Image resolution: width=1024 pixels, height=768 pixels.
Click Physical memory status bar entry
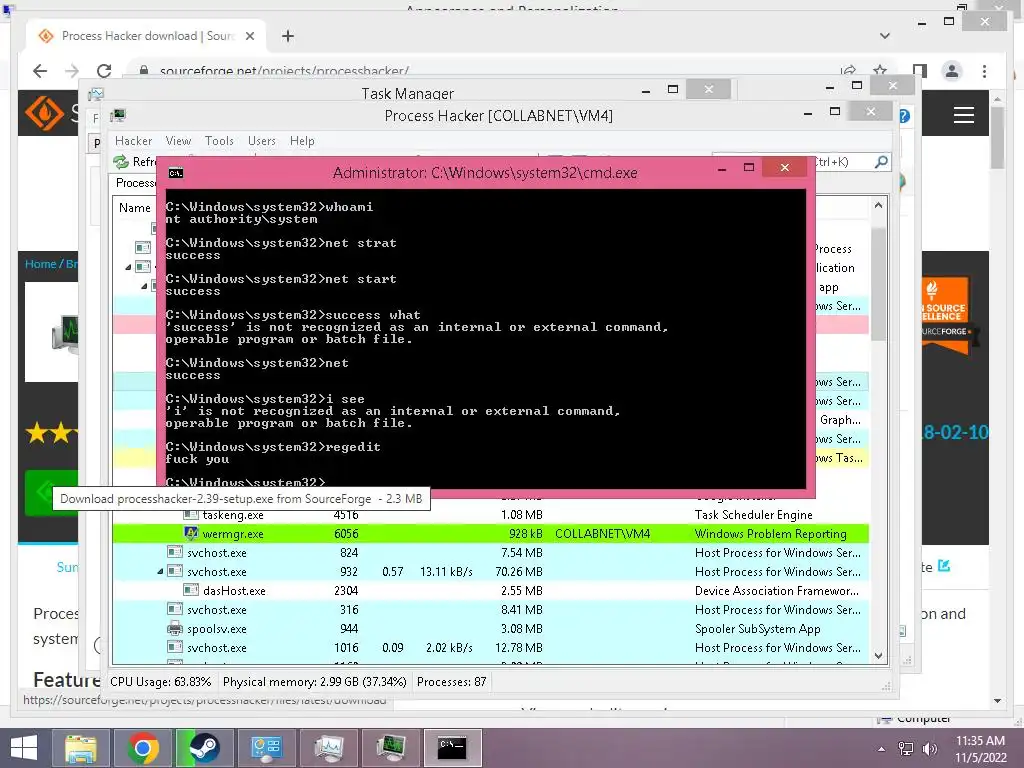315,682
